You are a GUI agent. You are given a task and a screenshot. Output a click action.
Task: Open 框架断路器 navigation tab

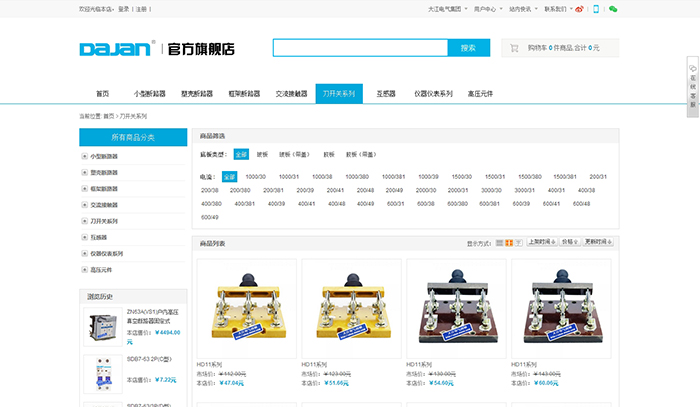pyautogui.click(x=244, y=94)
